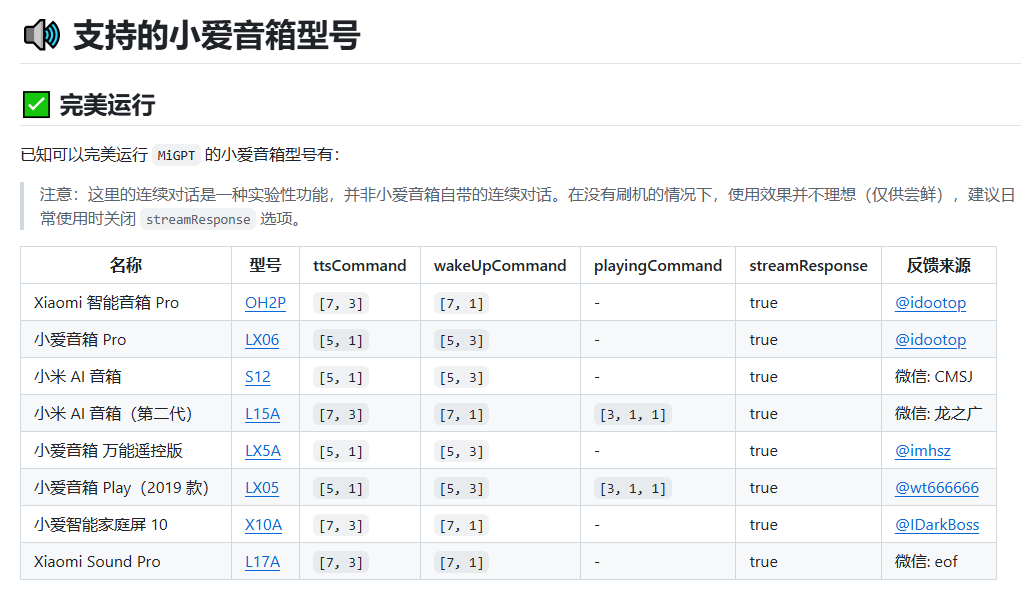Open the L17A model link

tap(262, 562)
